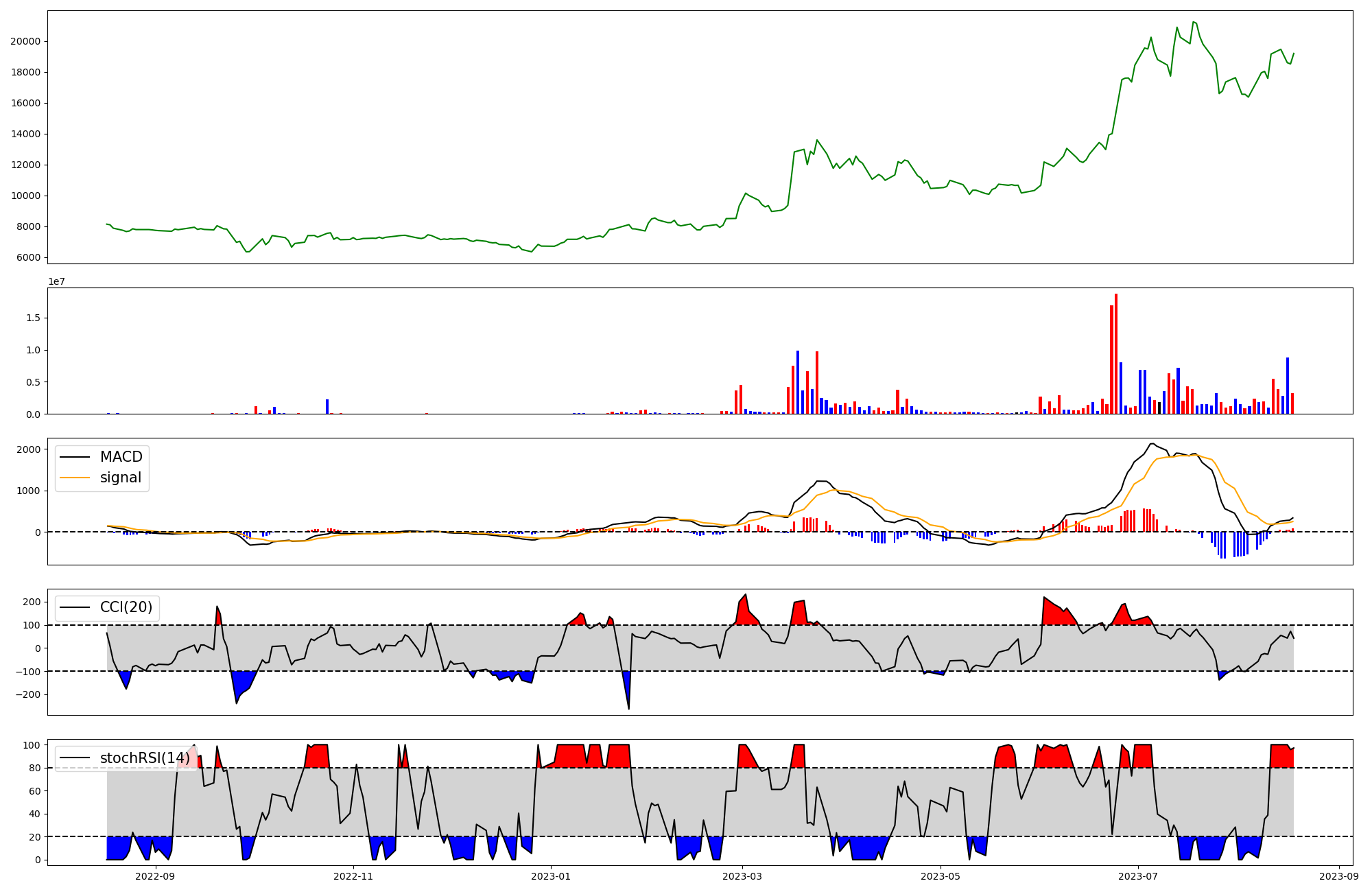
Task: Click the orange signal legend line swatch
Action: coord(75,478)
